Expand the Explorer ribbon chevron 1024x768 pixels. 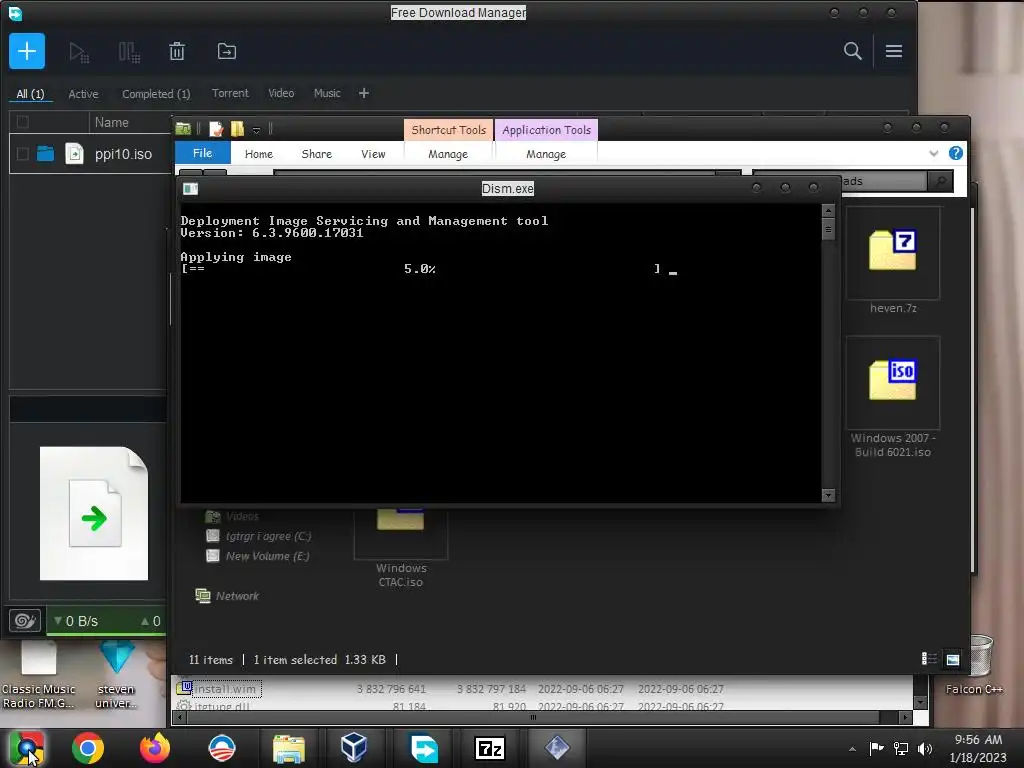pyautogui.click(x=933, y=153)
